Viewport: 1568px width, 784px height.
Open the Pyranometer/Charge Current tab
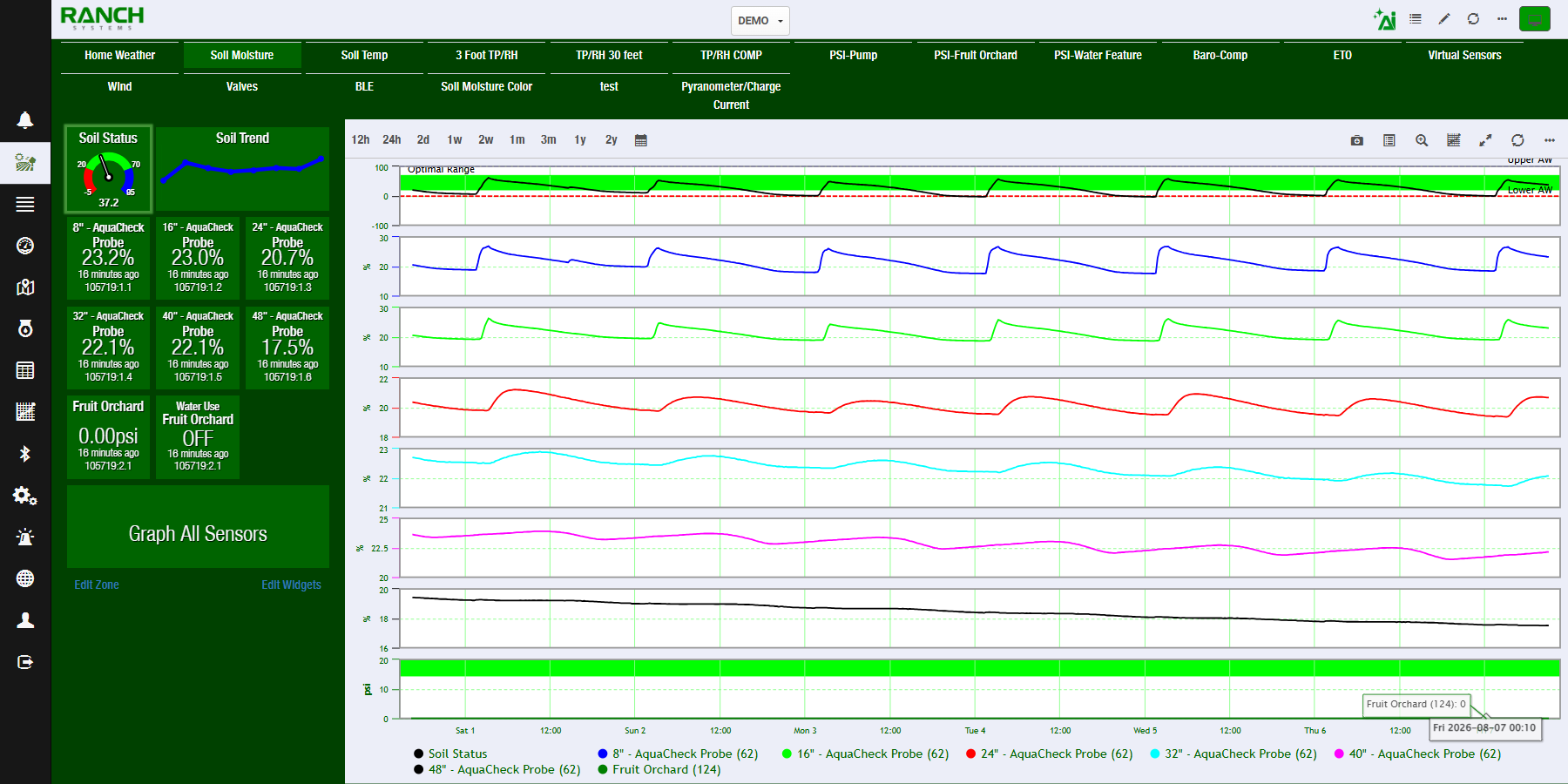[x=731, y=95]
